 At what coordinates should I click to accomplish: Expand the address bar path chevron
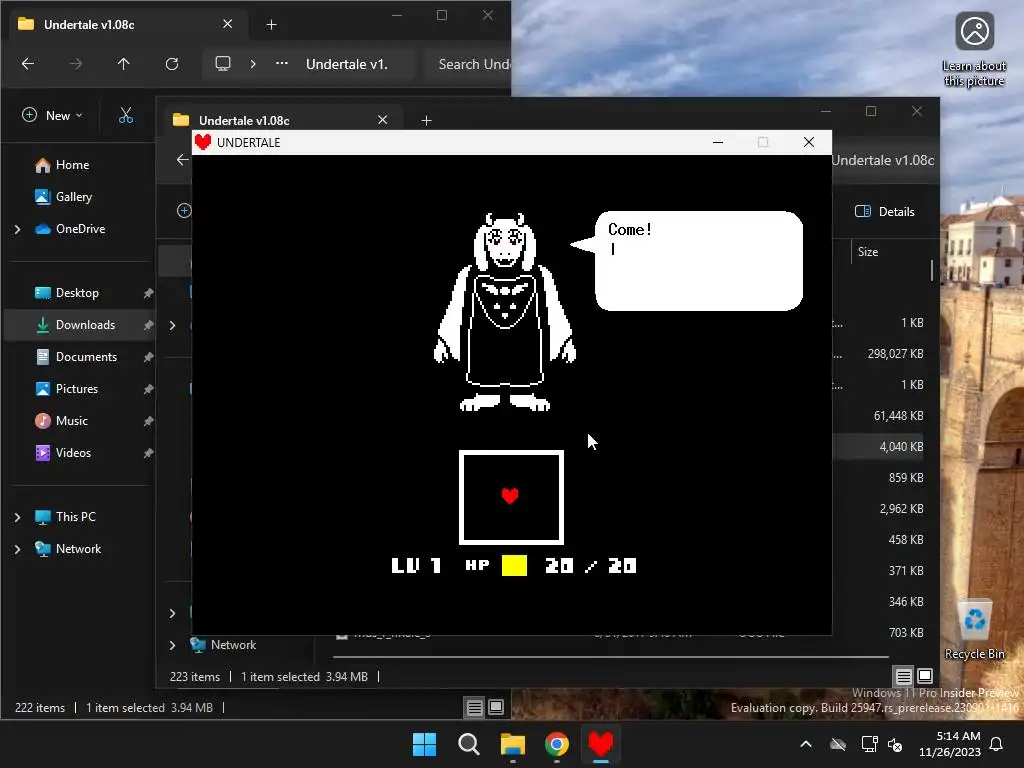pyautogui.click(x=253, y=64)
